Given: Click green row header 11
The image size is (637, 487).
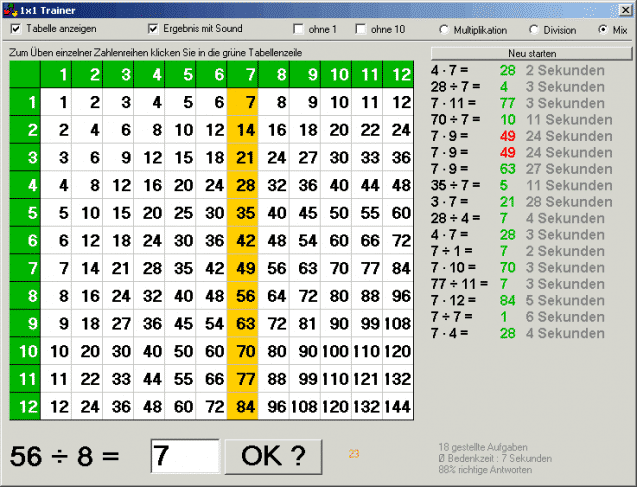Looking at the screenshot, I should (25, 379).
